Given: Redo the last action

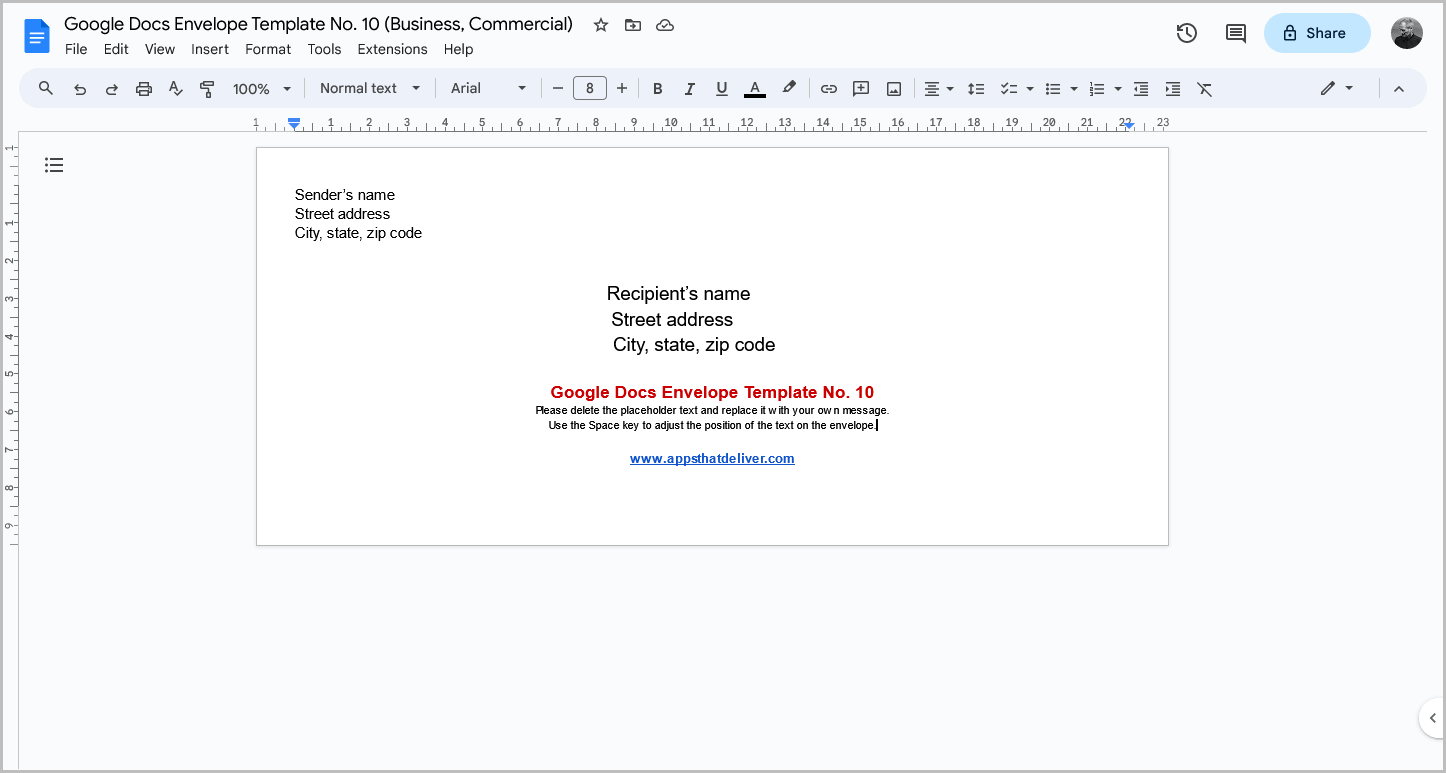Looking at the screenshot, I should (x=112, y=89).
